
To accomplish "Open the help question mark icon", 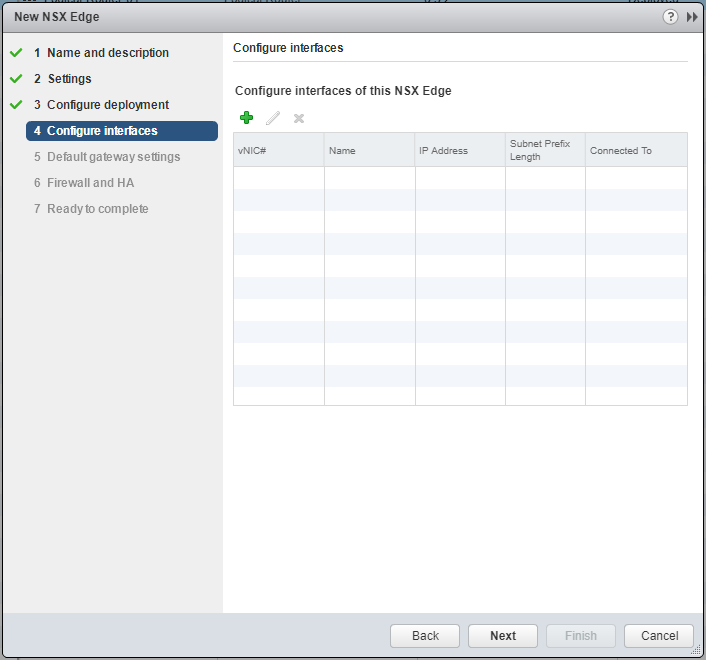I will point(671,17).
